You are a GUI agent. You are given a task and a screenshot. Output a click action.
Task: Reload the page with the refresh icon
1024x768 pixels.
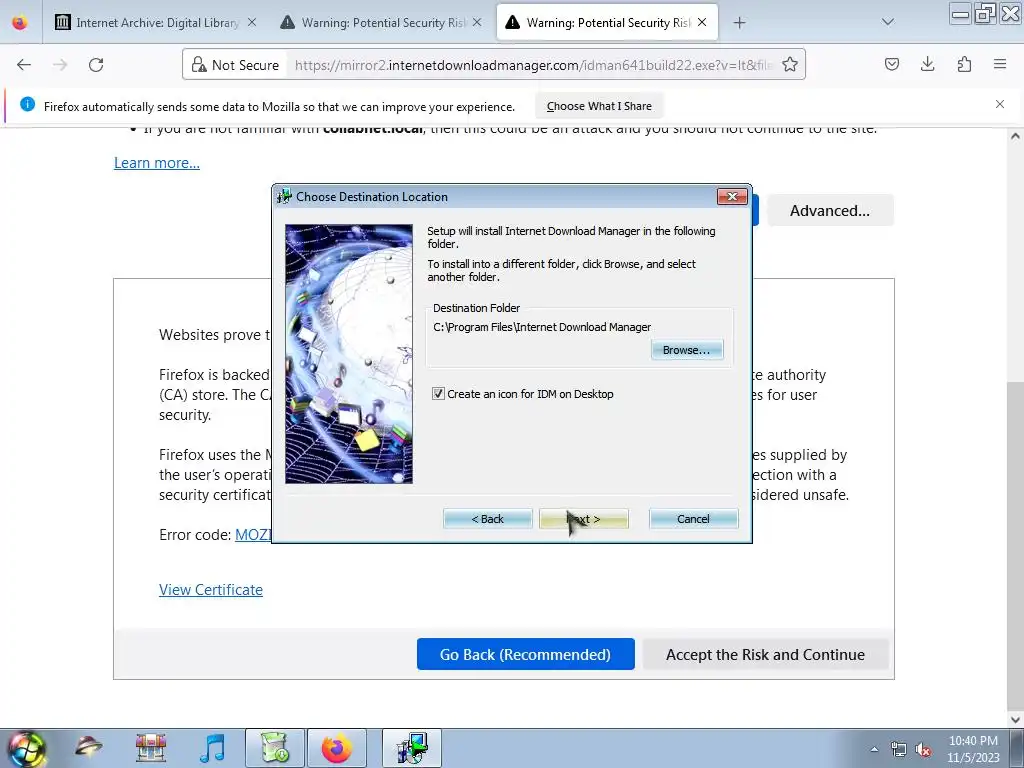[x=96, y=65]
